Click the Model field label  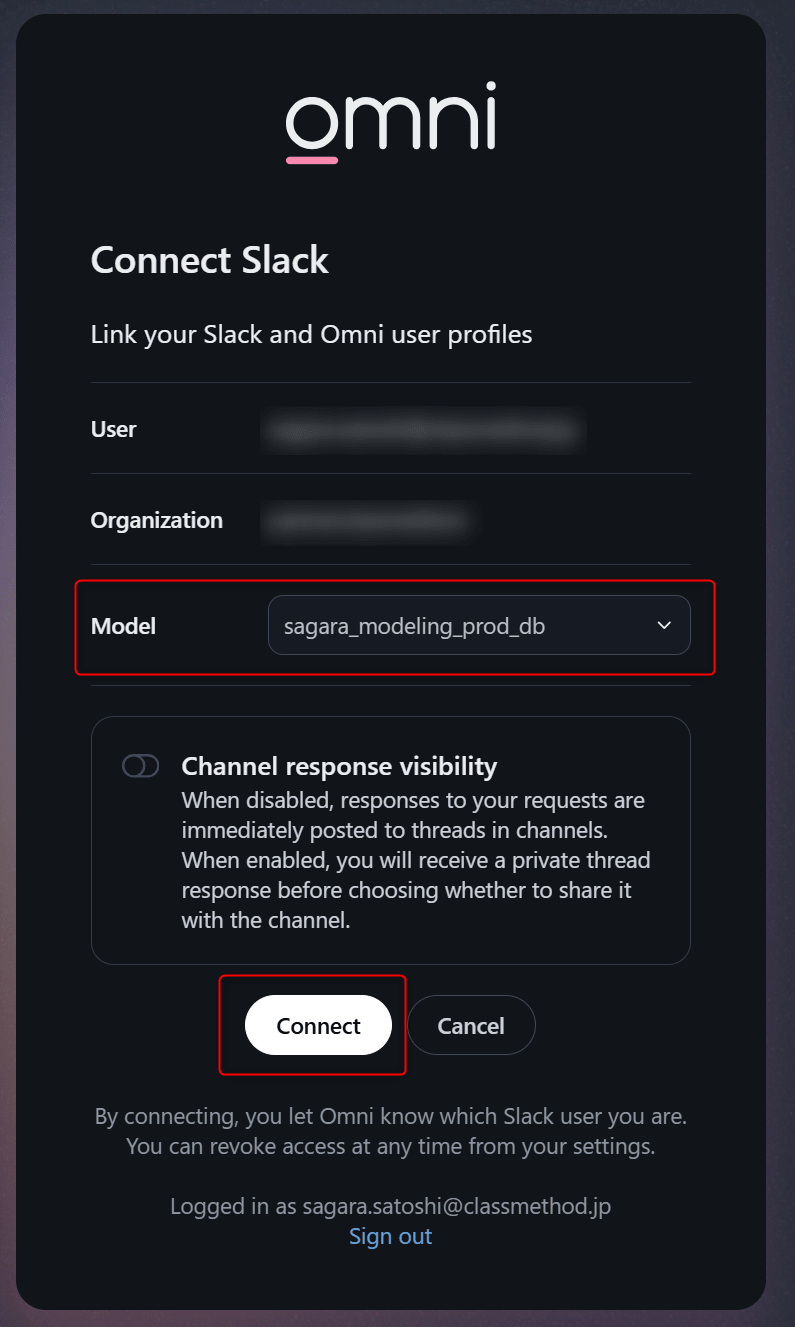(123, 626)
